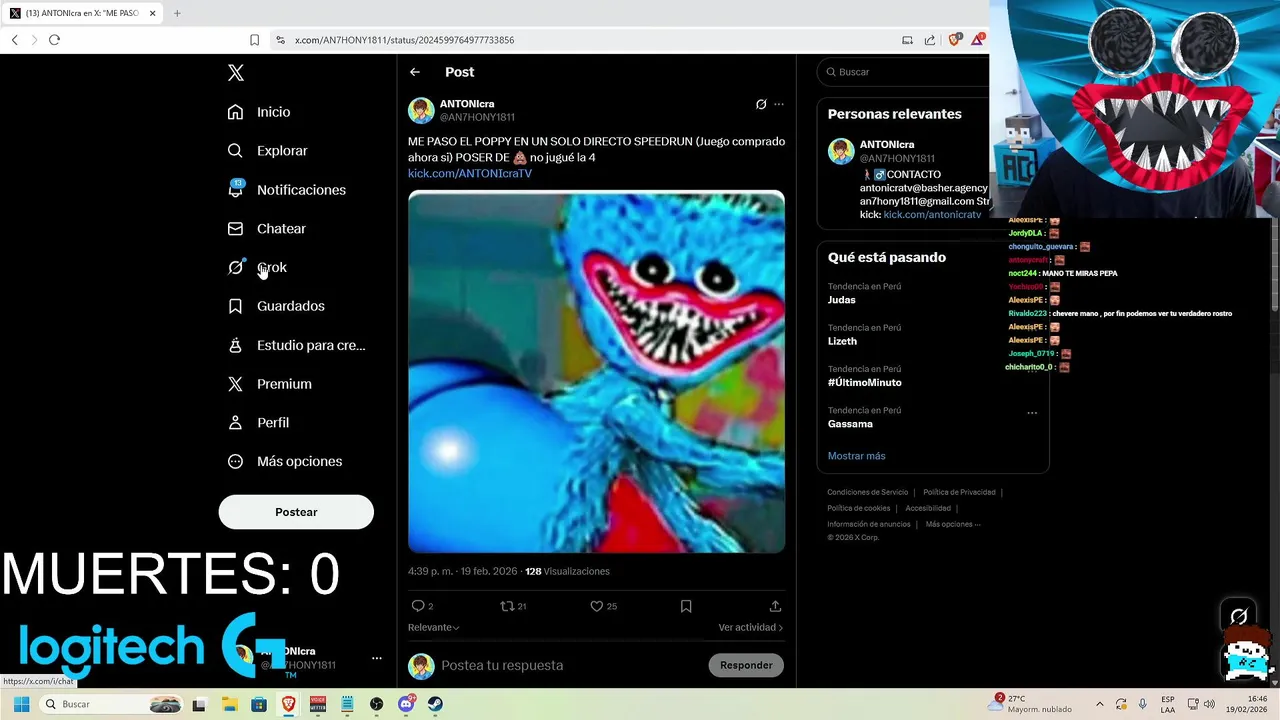
Task: Click the share icon on the post
Action: tap(775, 606)
